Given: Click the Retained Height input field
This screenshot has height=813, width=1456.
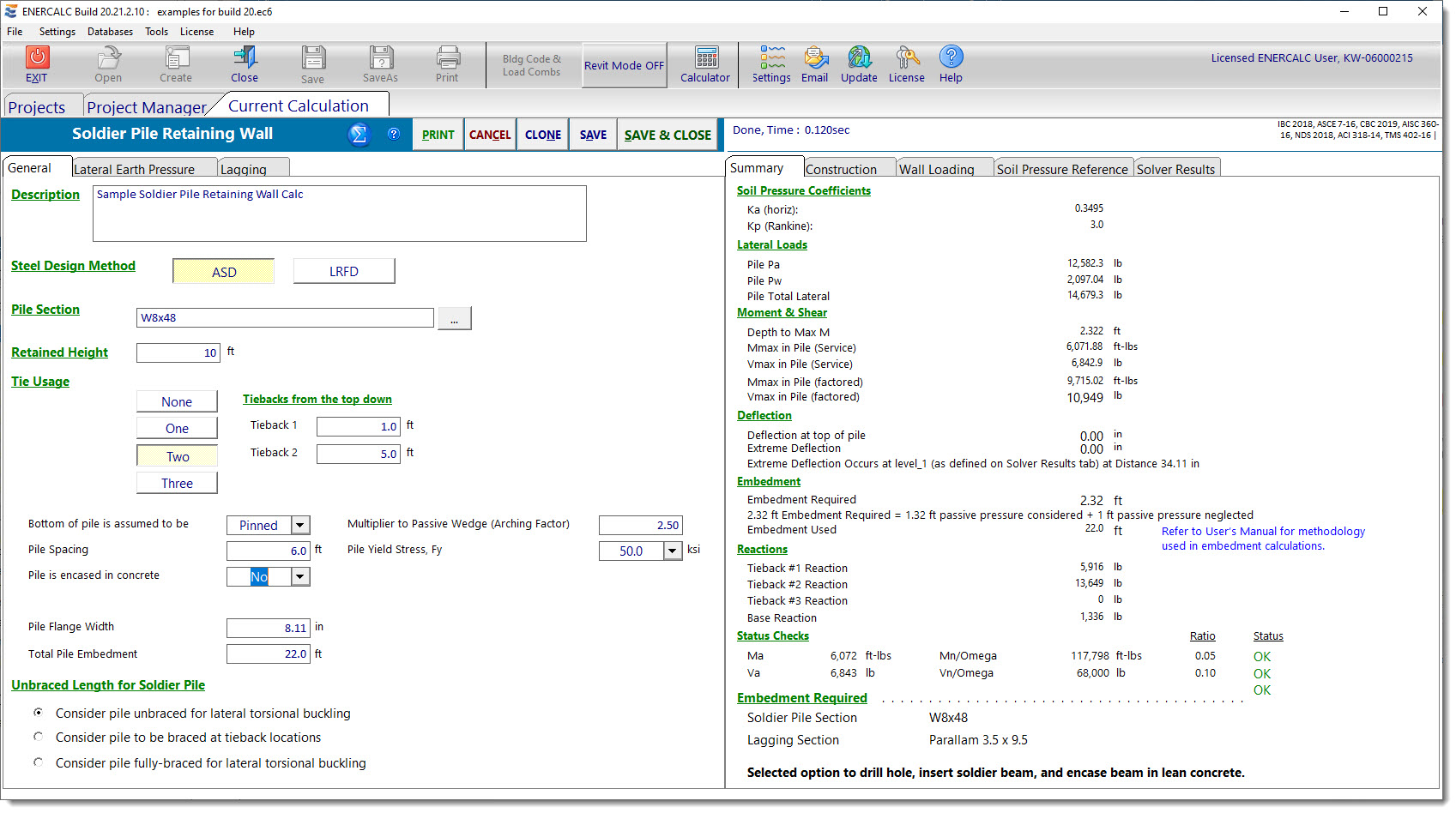Looking at the screenshot, I should click(x=178, y=352).
